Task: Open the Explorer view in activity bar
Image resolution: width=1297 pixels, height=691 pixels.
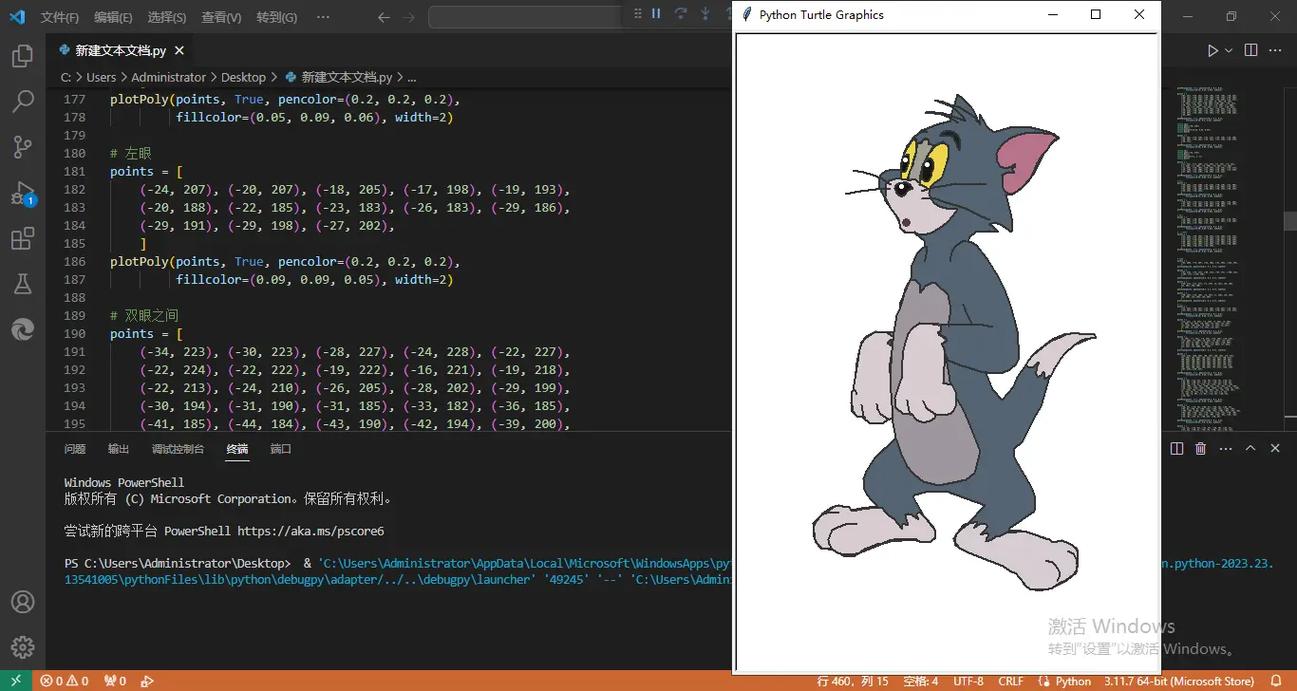Action: tap(22, 56)
